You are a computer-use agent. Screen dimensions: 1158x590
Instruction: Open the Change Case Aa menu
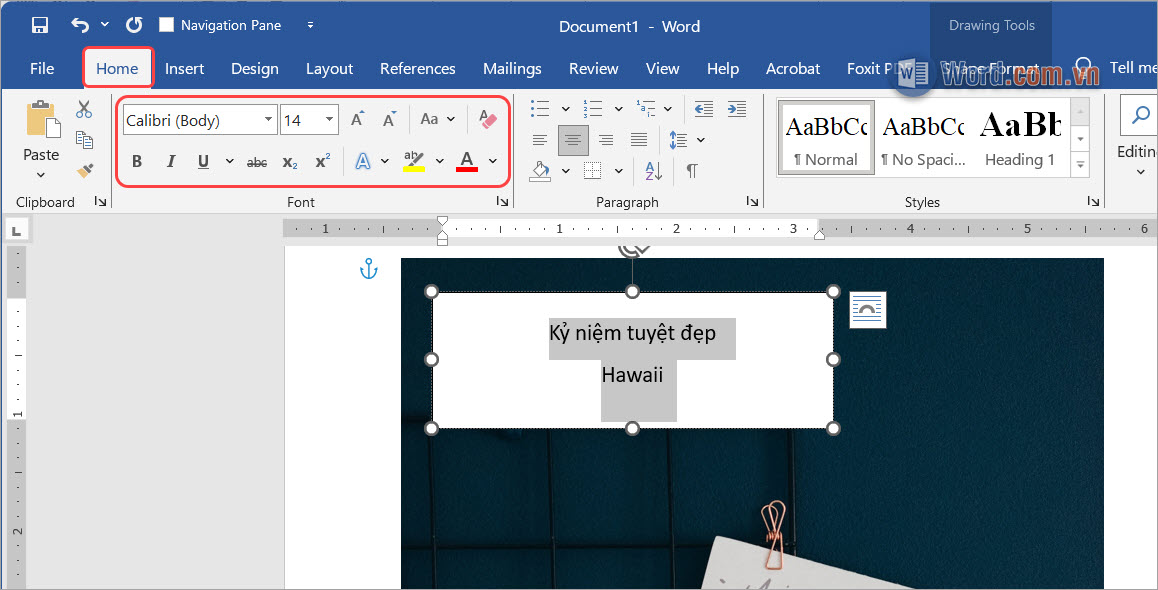pos(437,119)
